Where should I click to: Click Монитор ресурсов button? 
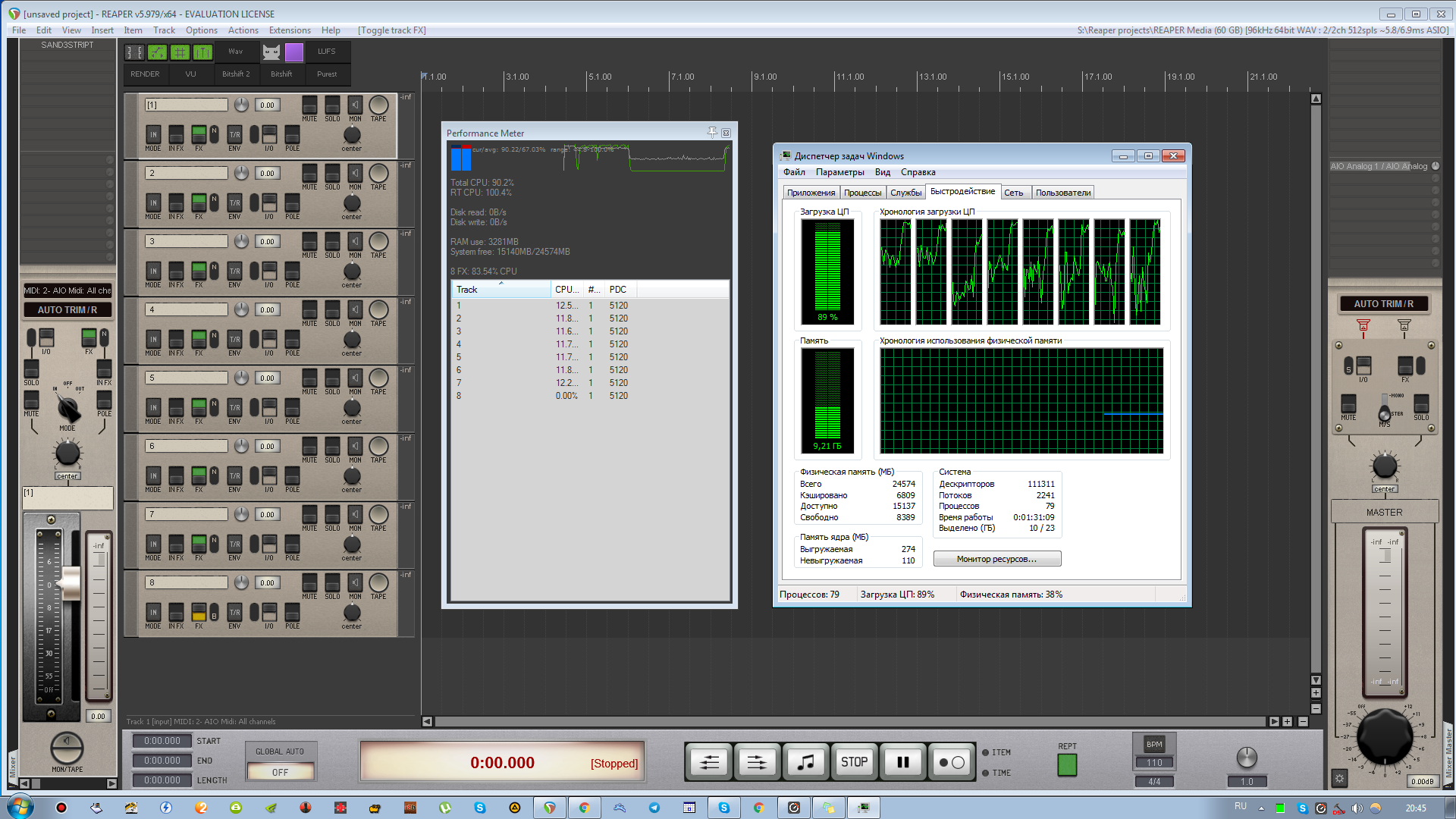[996, 559]
